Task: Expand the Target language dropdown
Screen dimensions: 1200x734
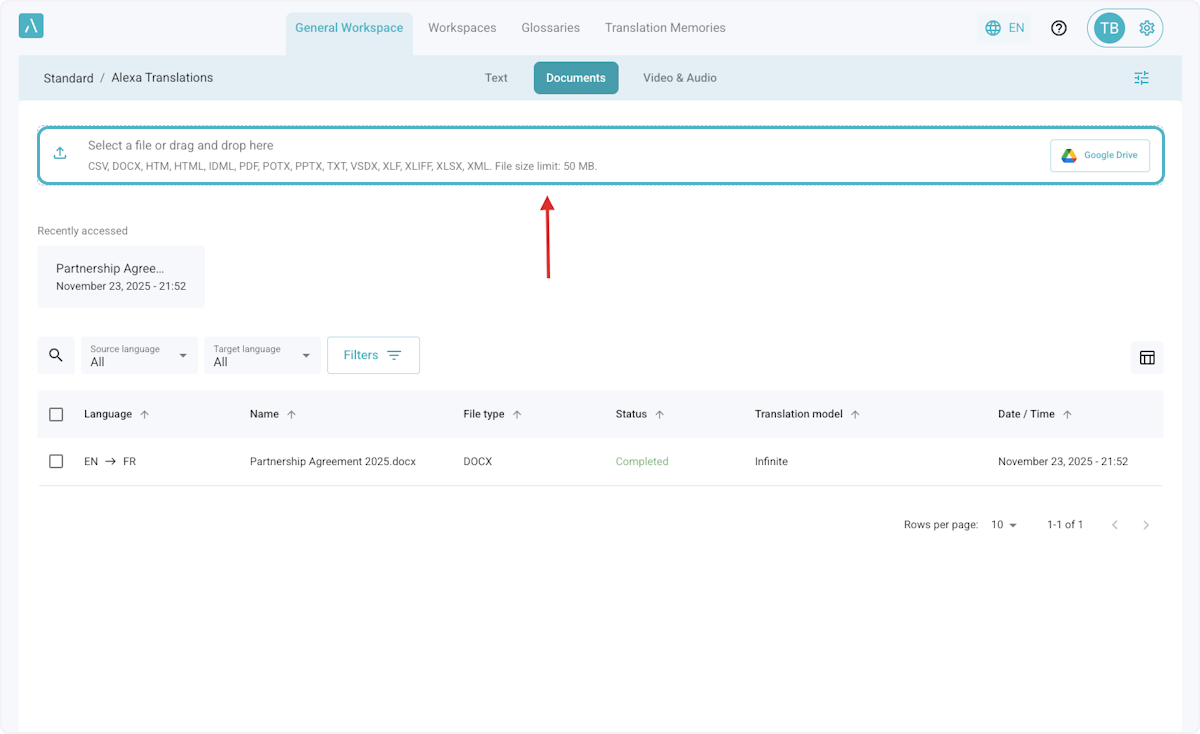Action: click(x=262, y=355)
